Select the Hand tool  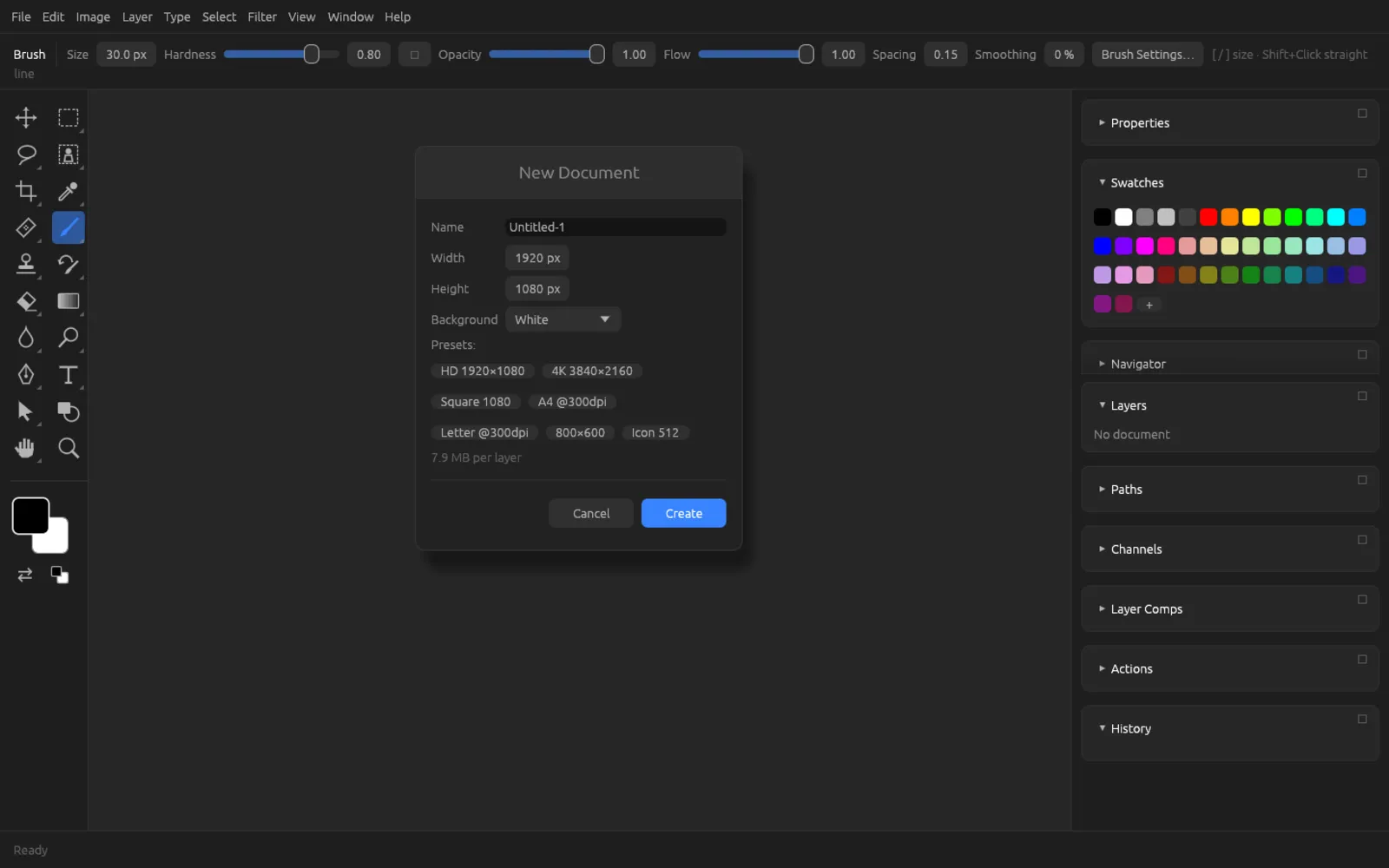pyautogui.click(x=26, y=448)
